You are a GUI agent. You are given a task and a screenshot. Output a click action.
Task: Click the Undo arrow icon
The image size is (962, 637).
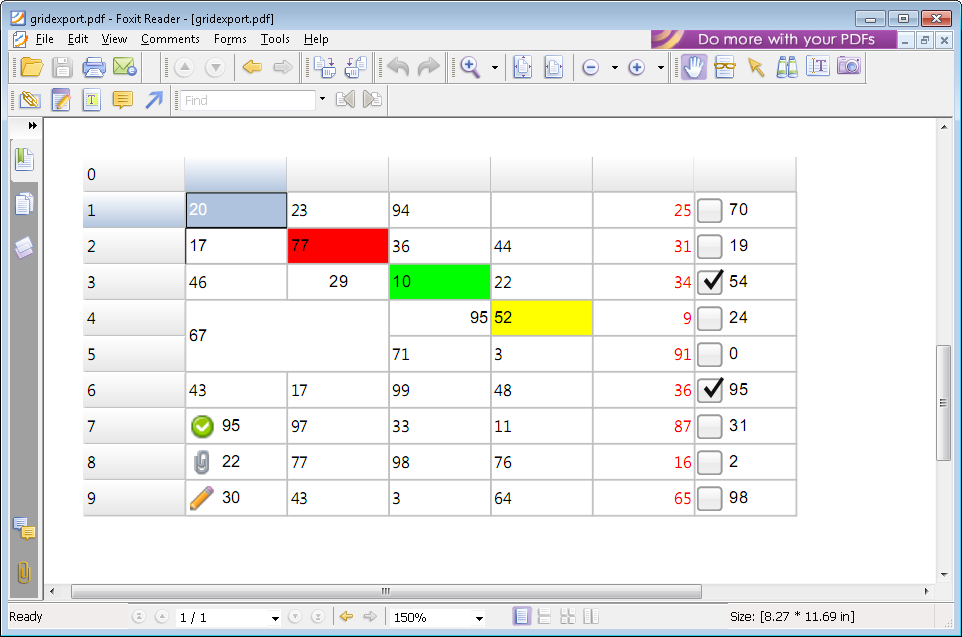[398, 67]
